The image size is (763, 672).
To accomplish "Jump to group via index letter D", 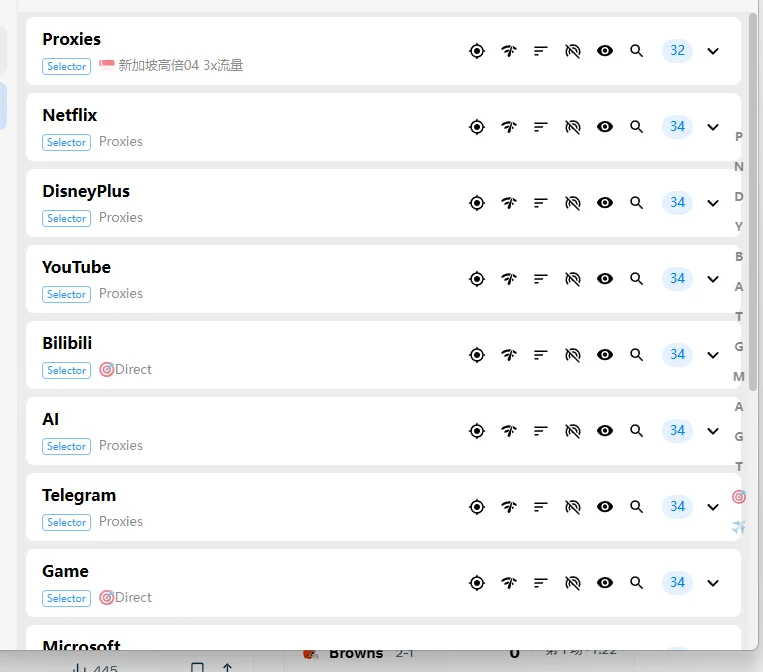I will point(739,197).
